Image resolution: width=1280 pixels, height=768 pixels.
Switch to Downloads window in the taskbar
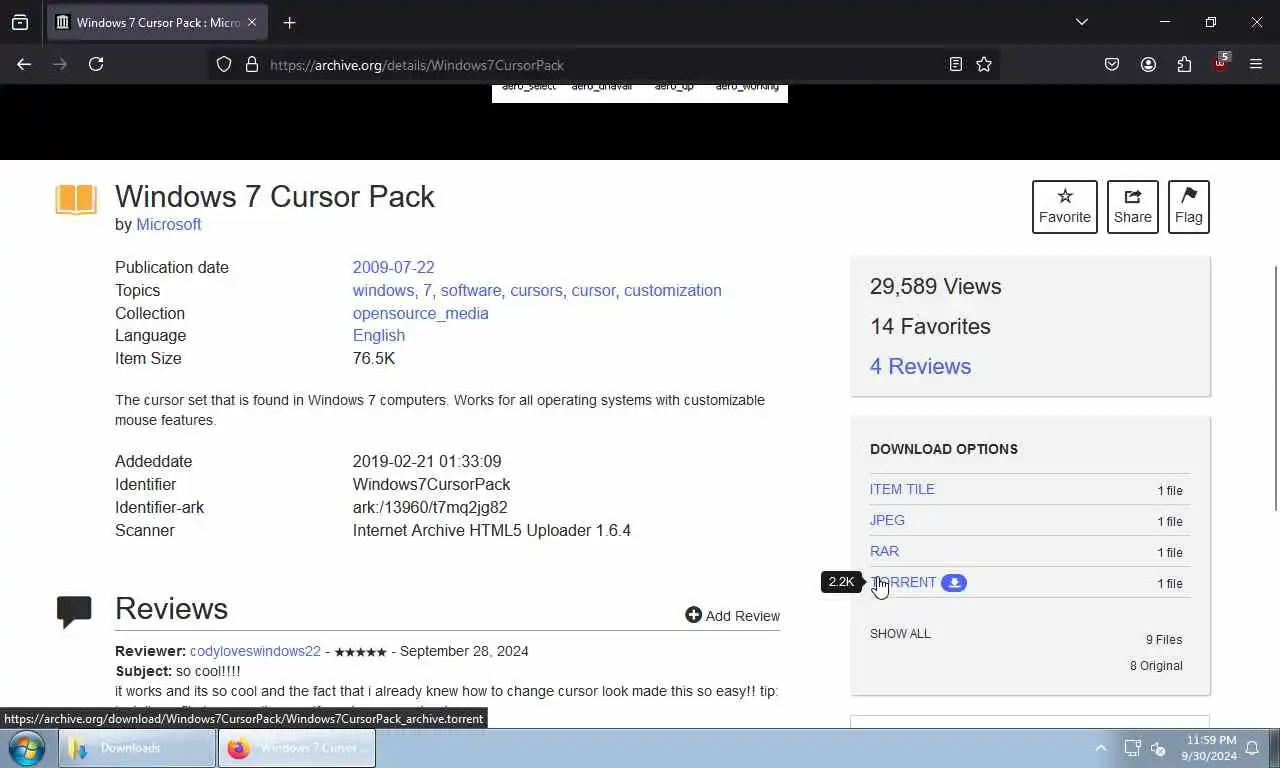(x=137, y=748)
